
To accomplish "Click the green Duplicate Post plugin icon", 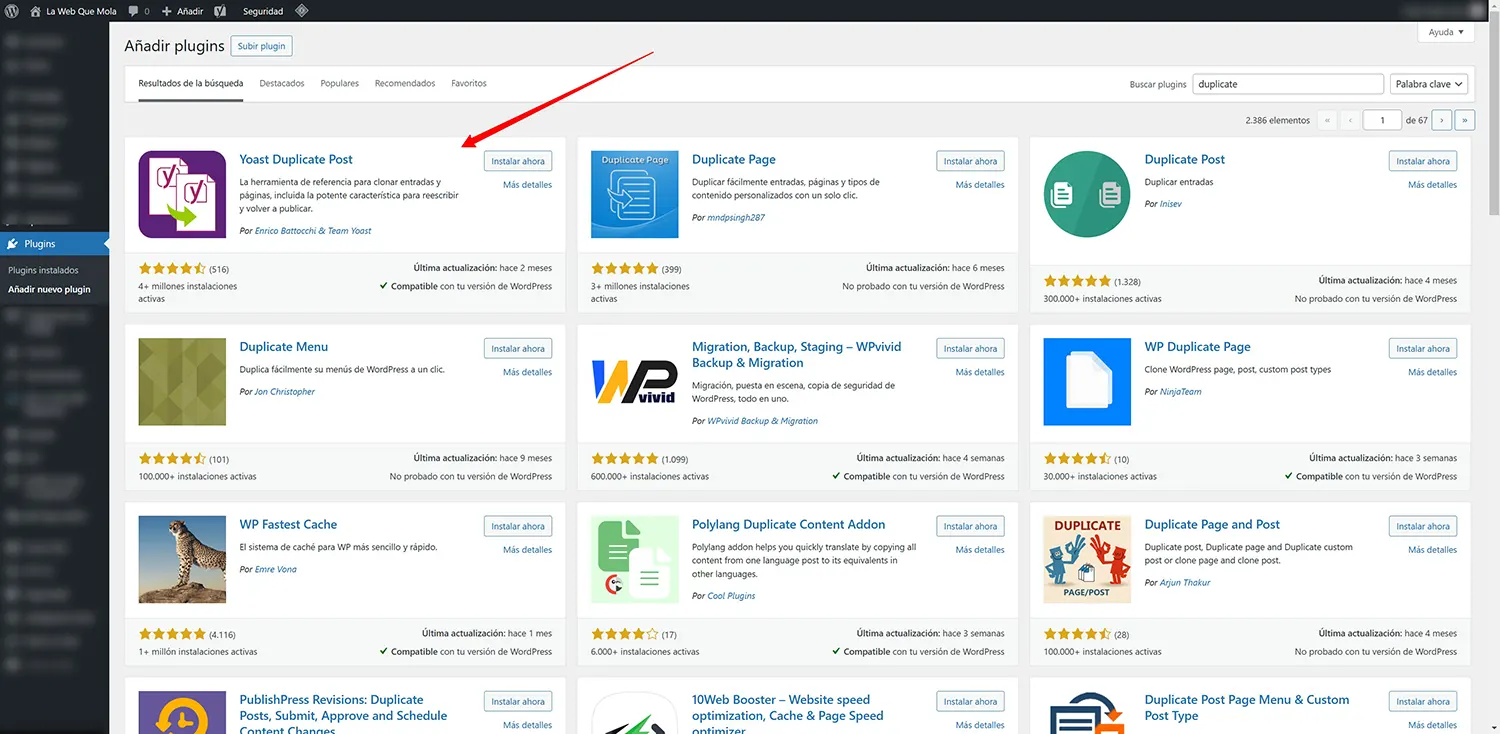I will [1087, 194].
